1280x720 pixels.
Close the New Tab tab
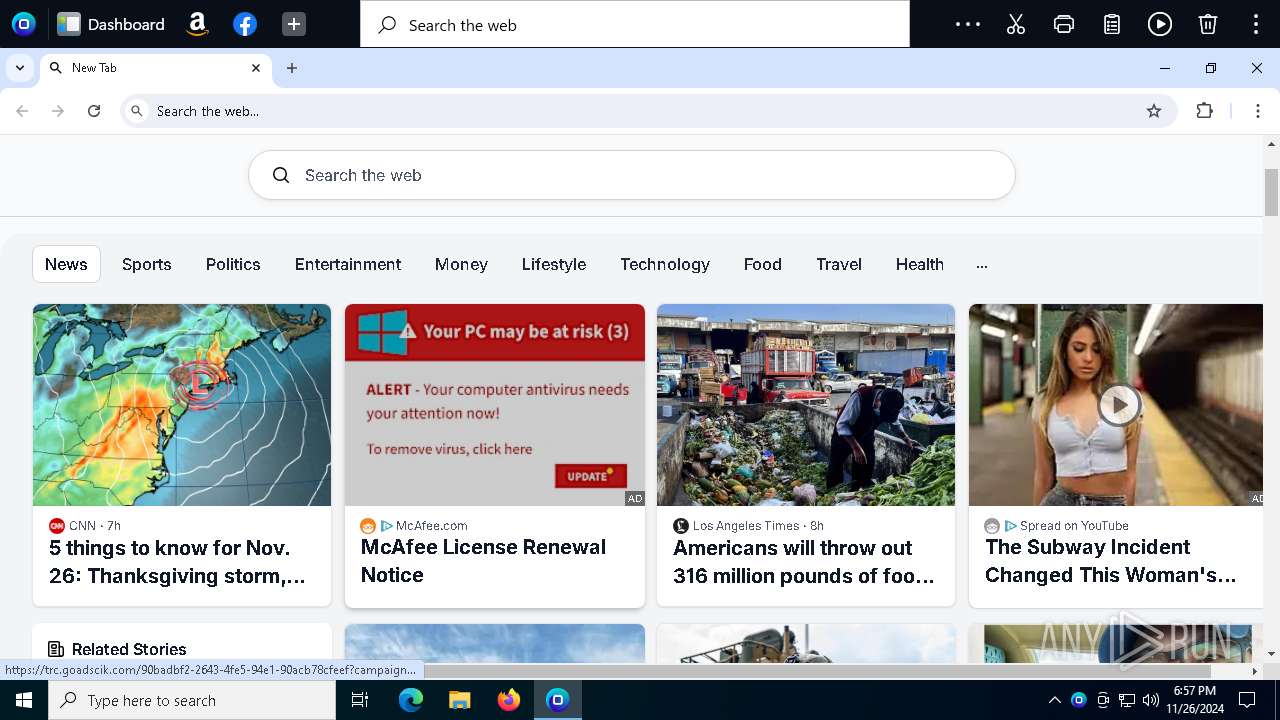[x=255, y=68]
